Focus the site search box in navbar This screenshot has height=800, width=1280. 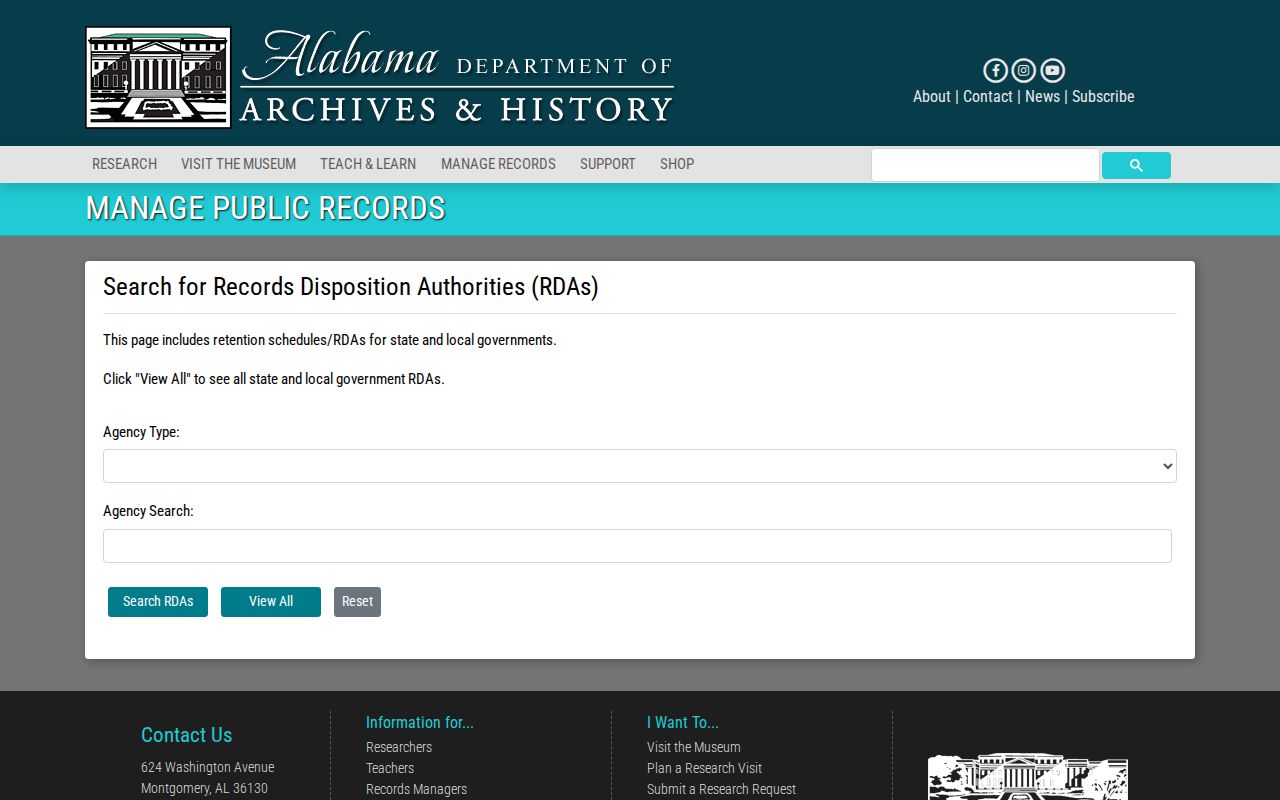(985, 165)
